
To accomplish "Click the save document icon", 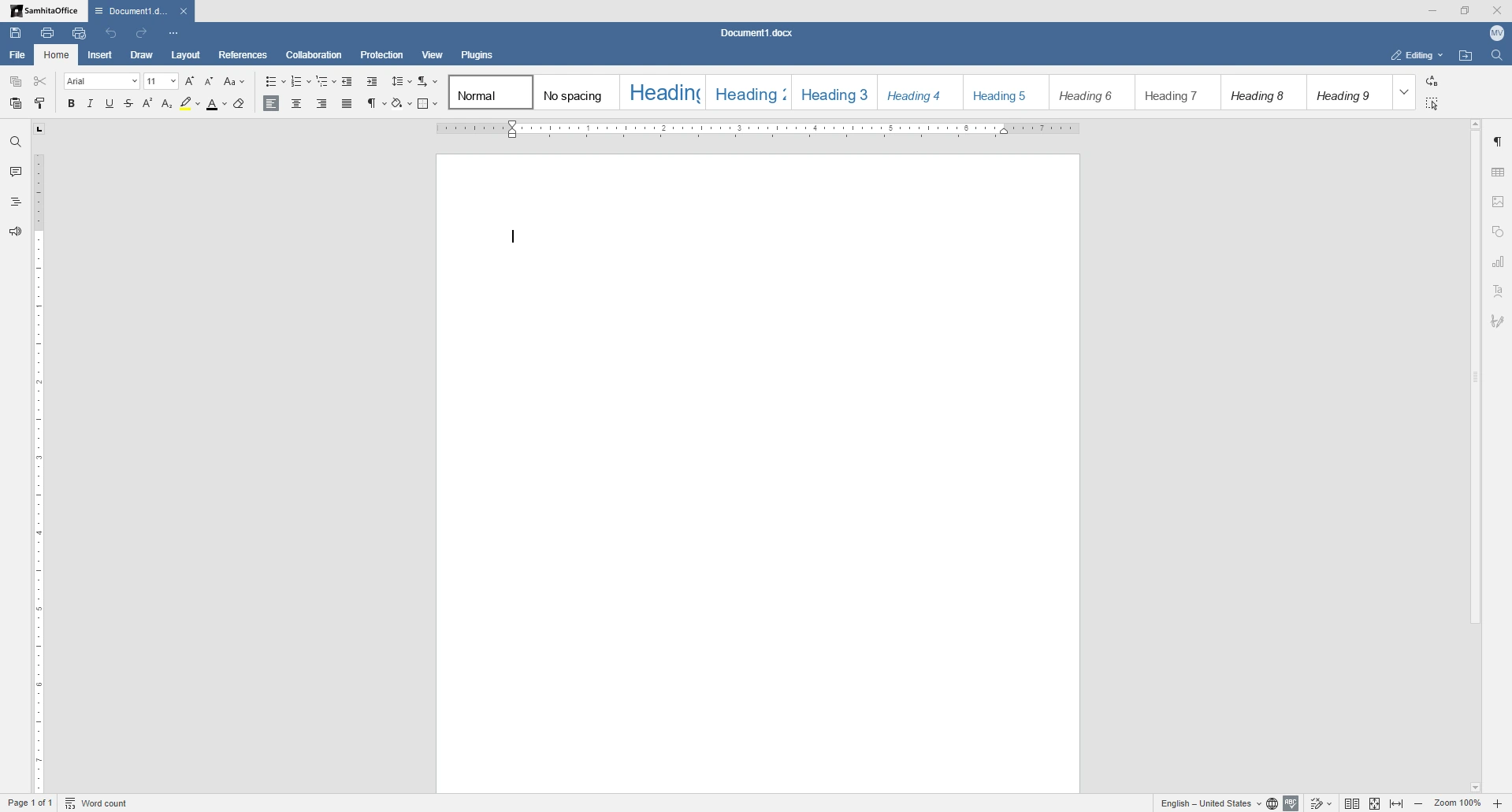I will (x=16, y=33).
